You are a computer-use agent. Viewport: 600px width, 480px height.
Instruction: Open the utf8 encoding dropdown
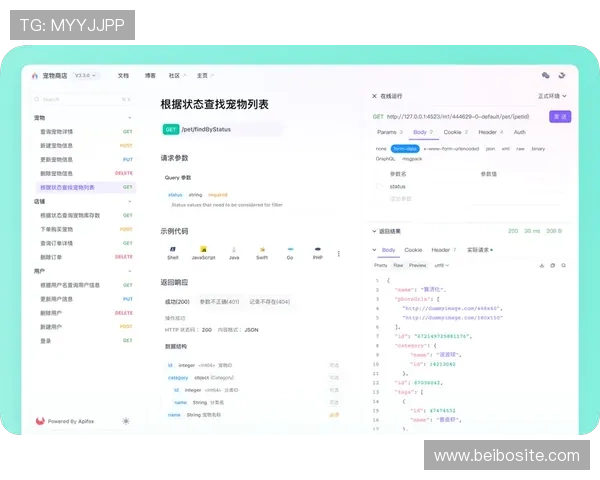[x=442, y=265]
